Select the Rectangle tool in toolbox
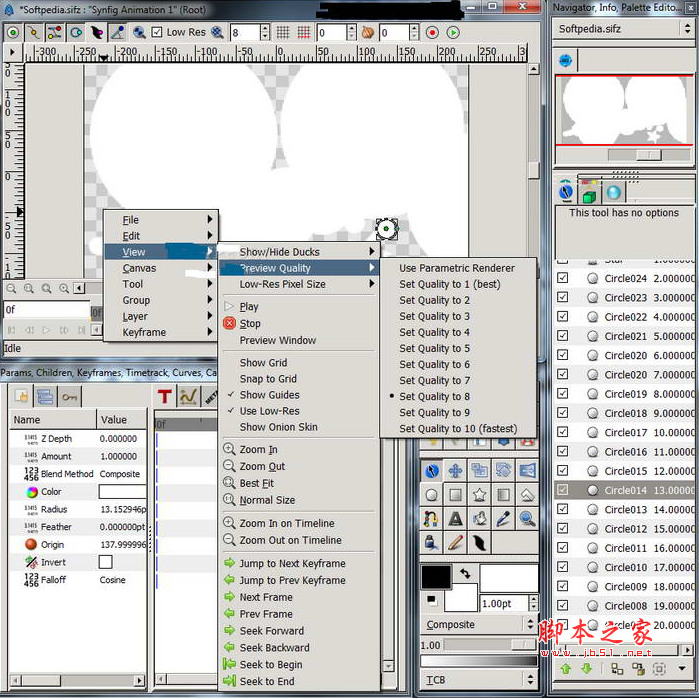Screen dimensions: 699x699 (455, 495)
